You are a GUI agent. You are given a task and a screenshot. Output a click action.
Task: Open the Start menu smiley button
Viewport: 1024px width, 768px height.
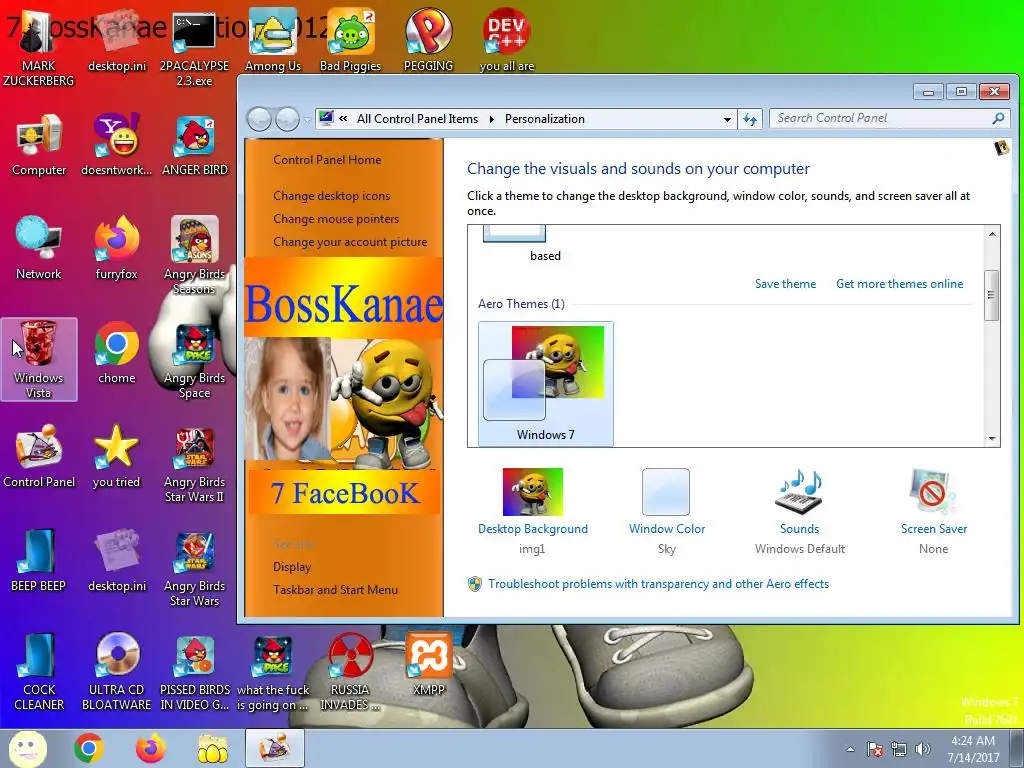coord(27,749)
